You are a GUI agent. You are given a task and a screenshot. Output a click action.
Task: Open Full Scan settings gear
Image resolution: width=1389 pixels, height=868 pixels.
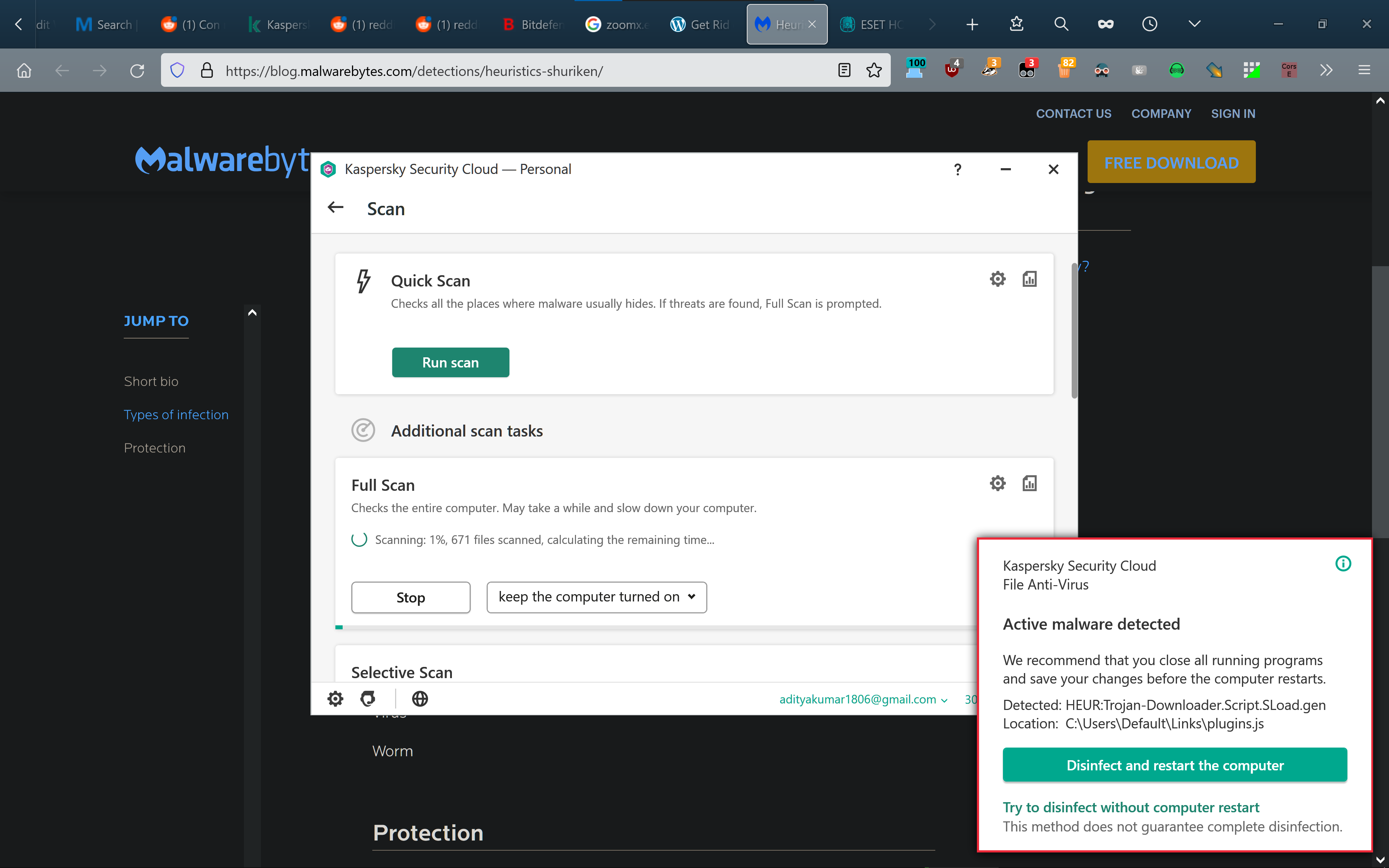coord(998,484)
